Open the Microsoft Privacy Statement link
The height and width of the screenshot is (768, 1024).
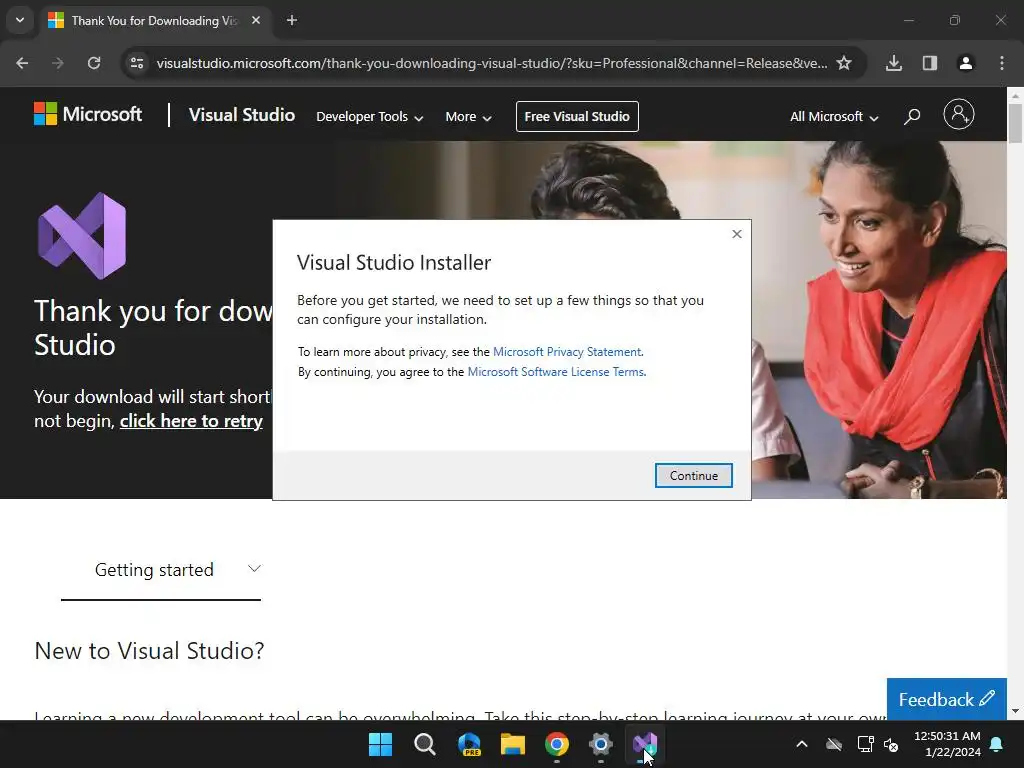(567, 351)
